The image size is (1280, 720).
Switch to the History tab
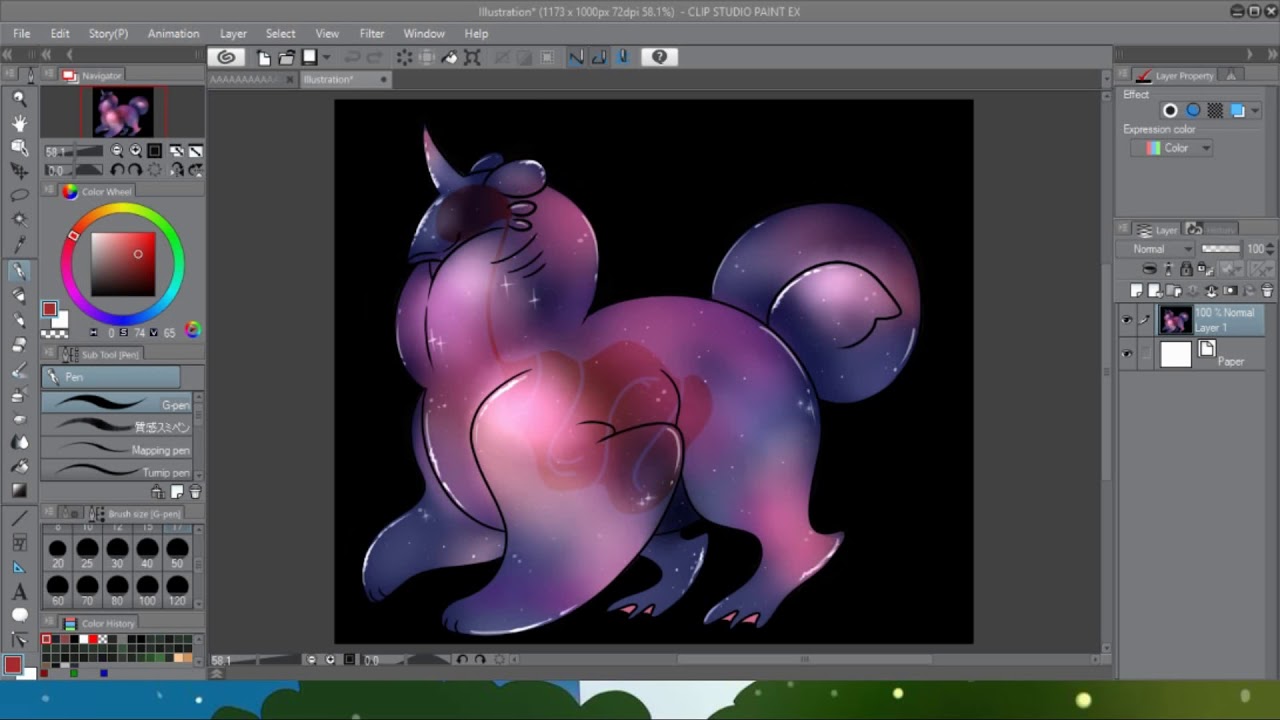1211,229
